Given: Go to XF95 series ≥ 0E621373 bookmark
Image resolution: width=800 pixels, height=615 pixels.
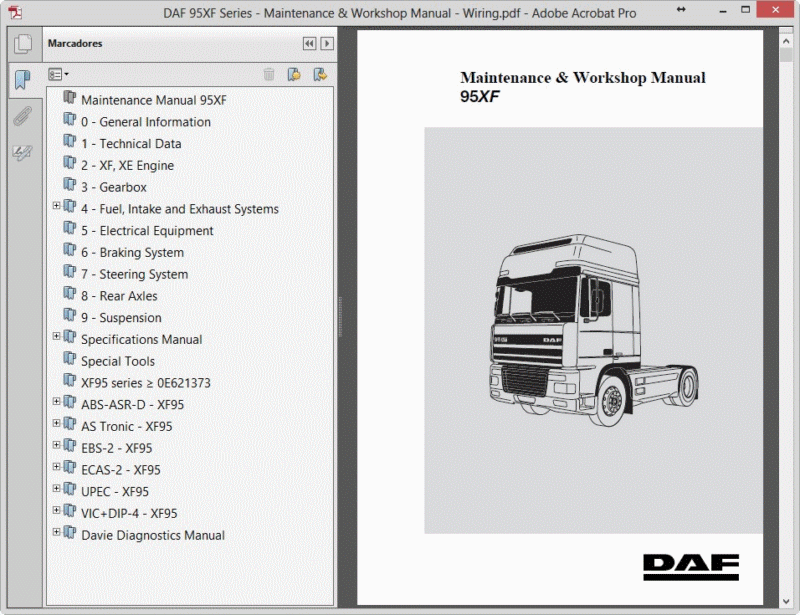Looking at the screenshot, I should tap(145, 383).
